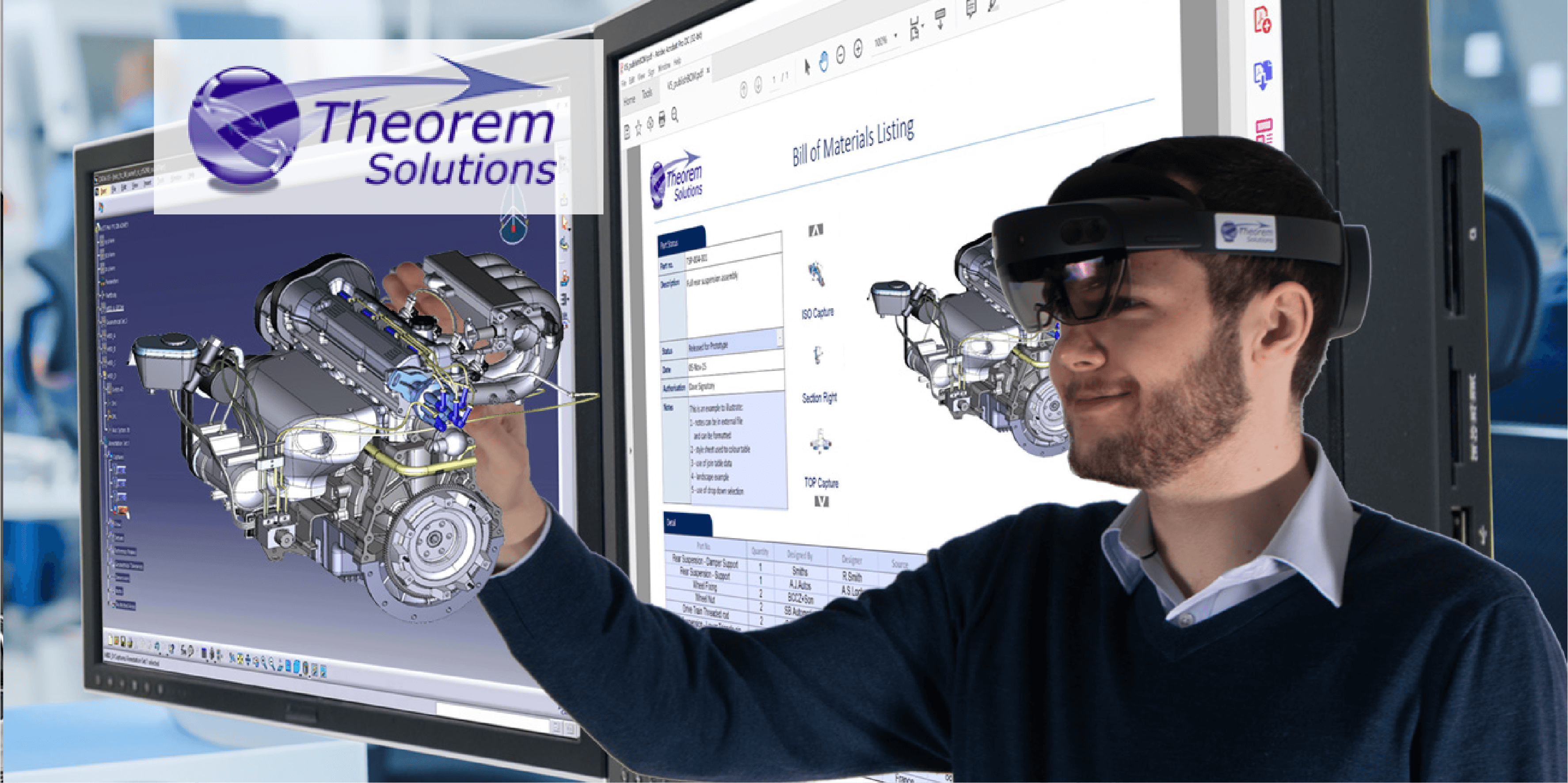
Task: Click the Smiths cell in Designed By column
Action: (x=800, y=571)
